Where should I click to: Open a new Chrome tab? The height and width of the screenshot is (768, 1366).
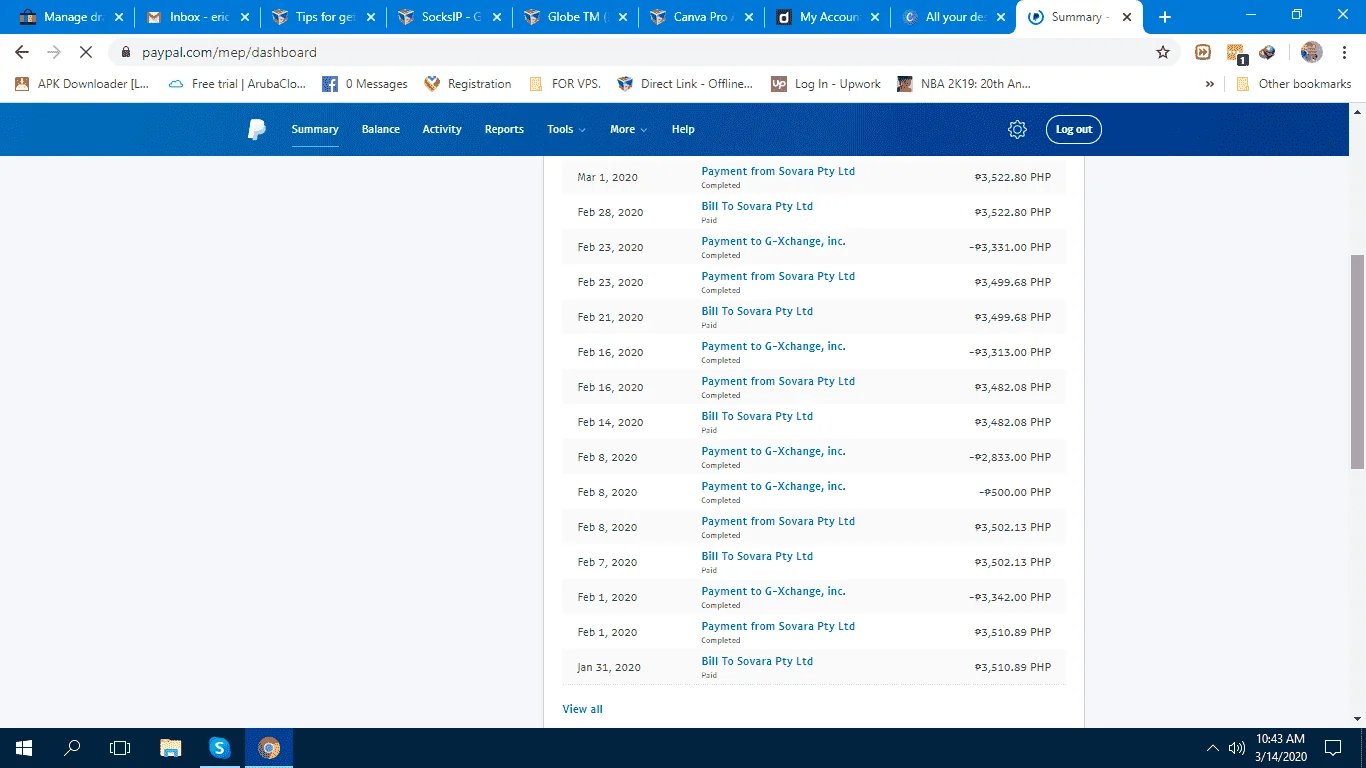[1165, 17]
